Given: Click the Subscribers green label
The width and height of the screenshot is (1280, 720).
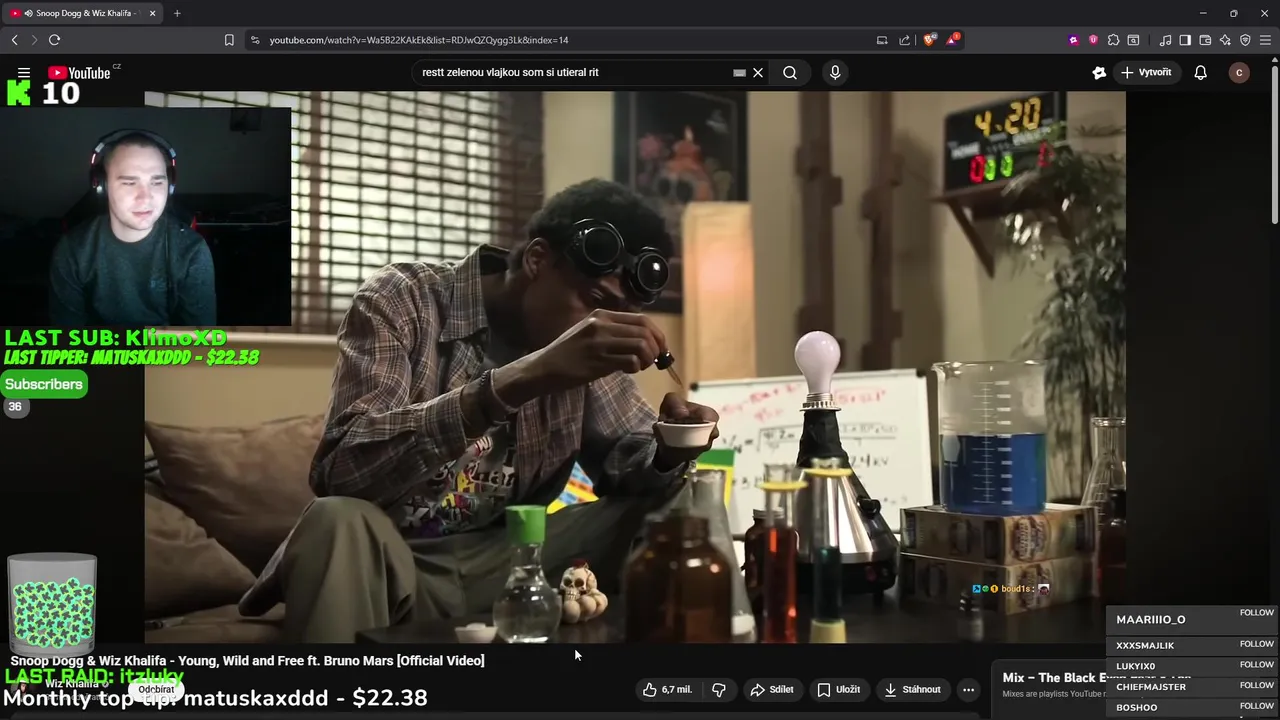Looking at the screenshot, I should tap(44, 384).
